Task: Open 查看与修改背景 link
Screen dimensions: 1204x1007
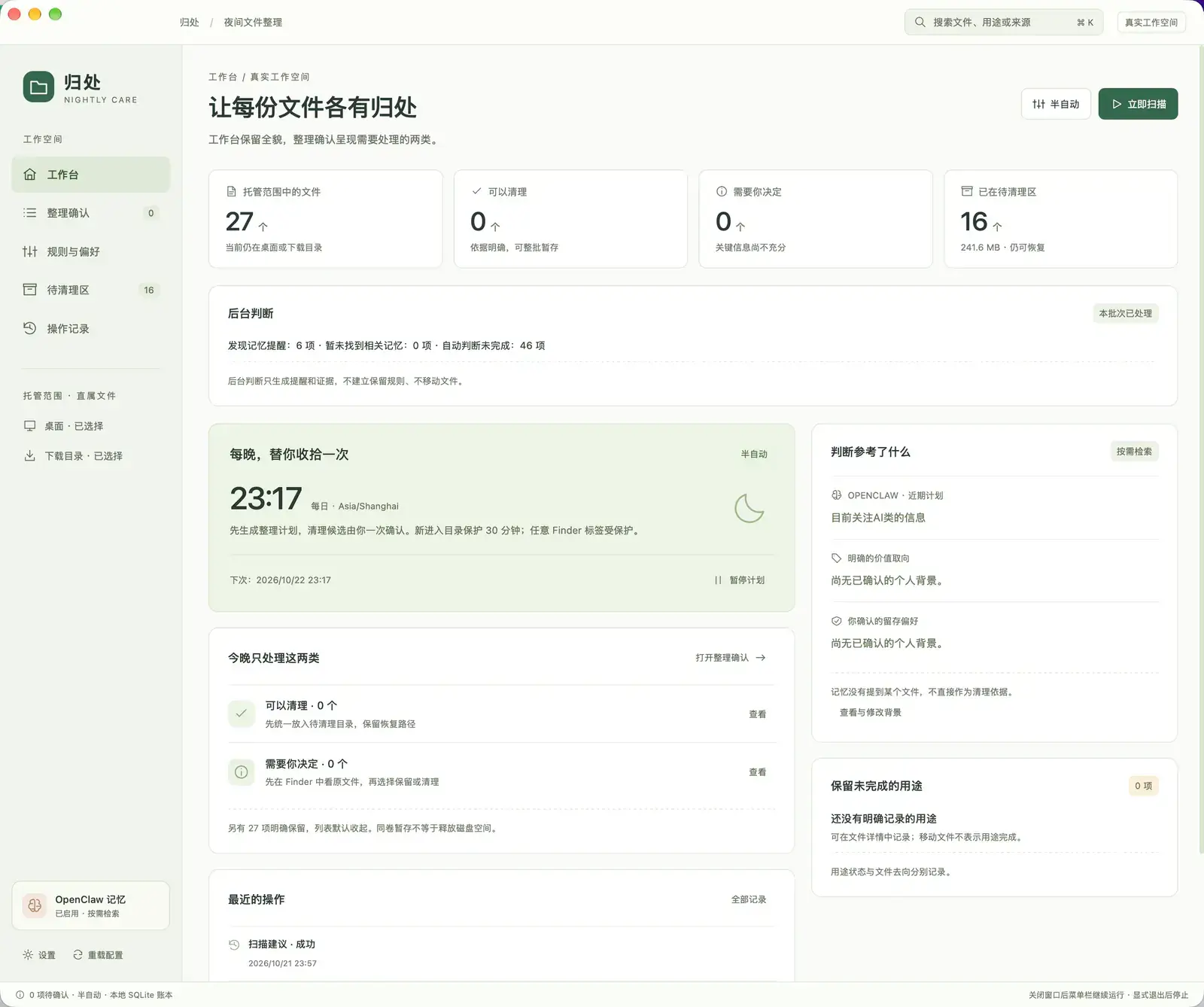Action: coord(870,712)
